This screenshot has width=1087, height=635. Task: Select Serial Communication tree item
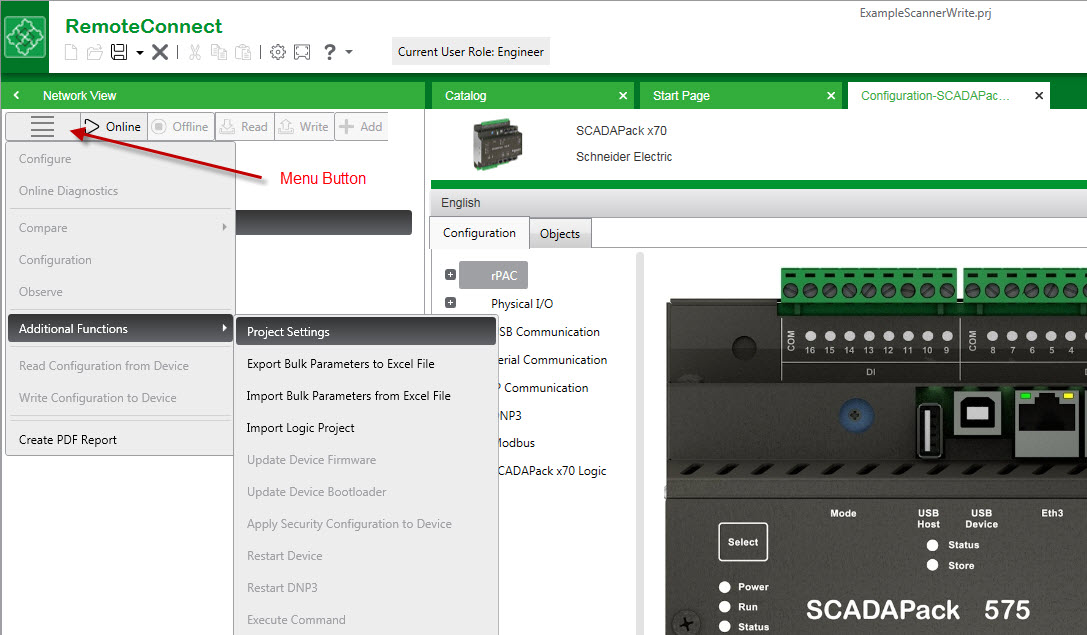point(553,360)
